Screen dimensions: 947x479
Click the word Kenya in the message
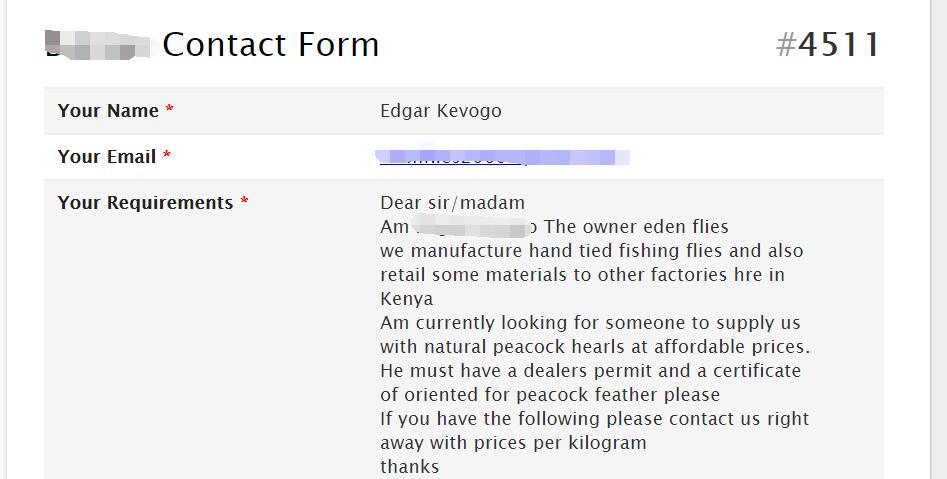pyautogui.click(x=406, y=299)
